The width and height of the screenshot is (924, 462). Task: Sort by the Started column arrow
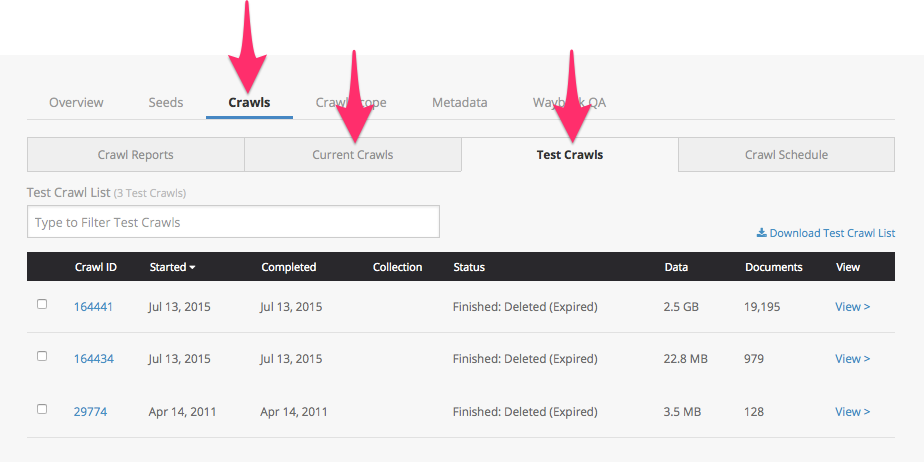pyautogui.click(x=192, y=268)
